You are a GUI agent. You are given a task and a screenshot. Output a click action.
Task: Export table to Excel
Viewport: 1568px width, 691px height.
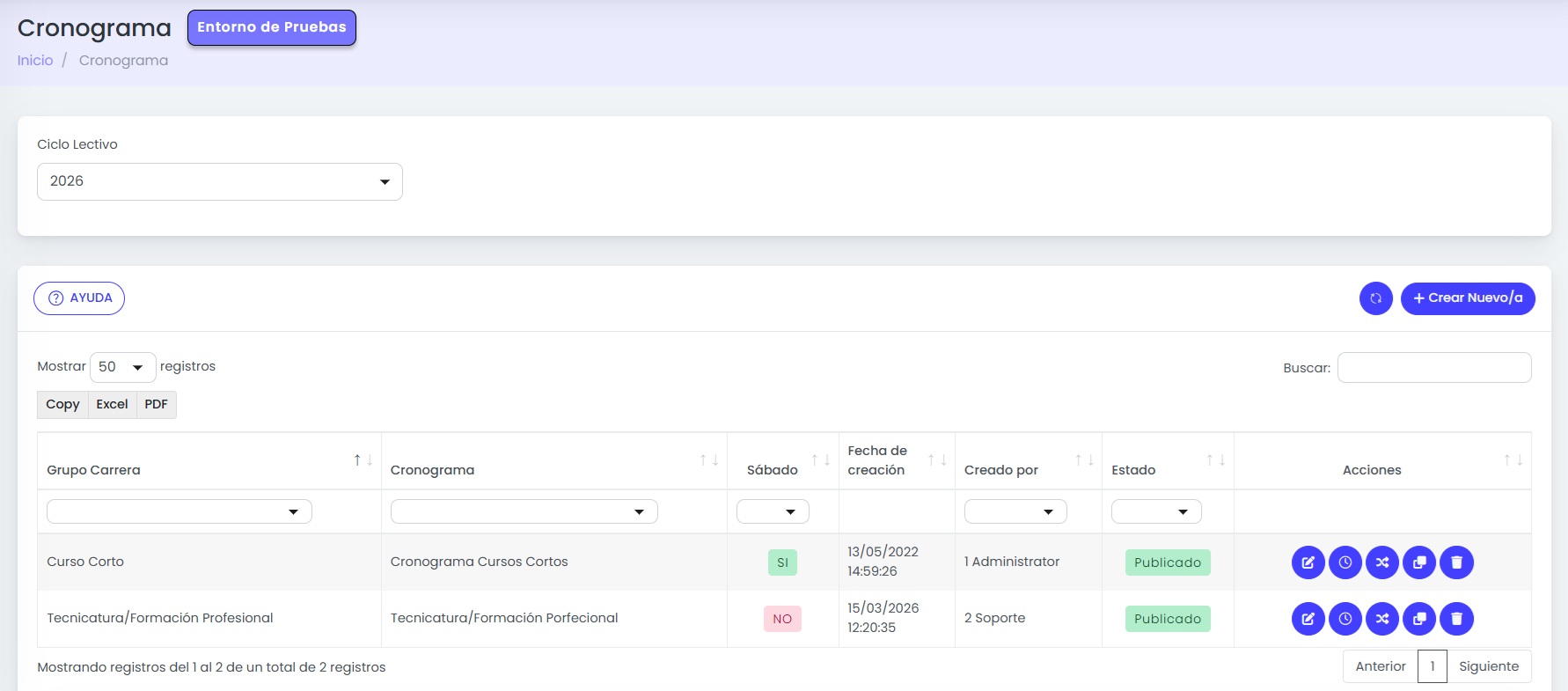click(112, 405)
